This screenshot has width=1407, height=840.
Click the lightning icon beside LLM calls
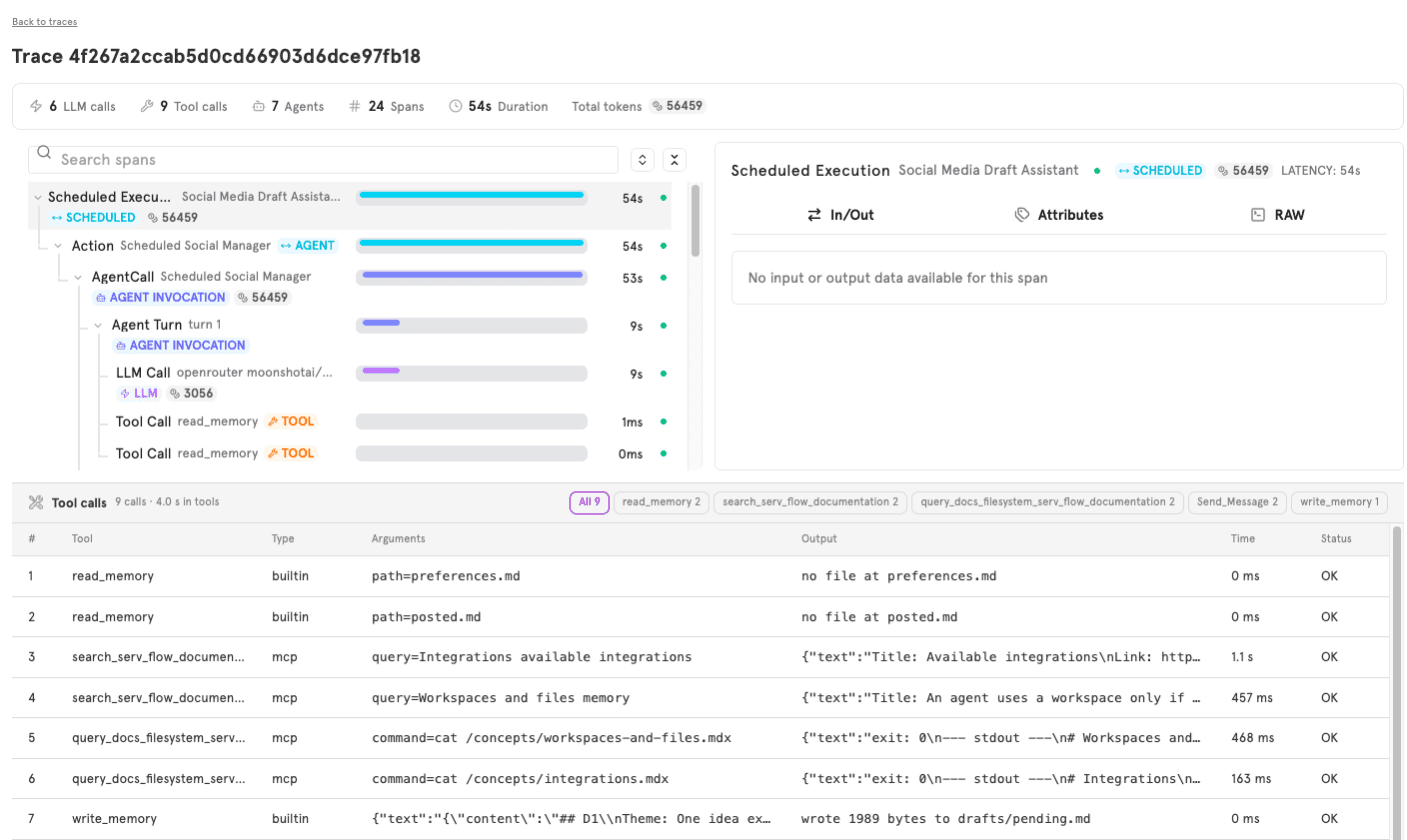pyautogui.click(x=36, y=106)
